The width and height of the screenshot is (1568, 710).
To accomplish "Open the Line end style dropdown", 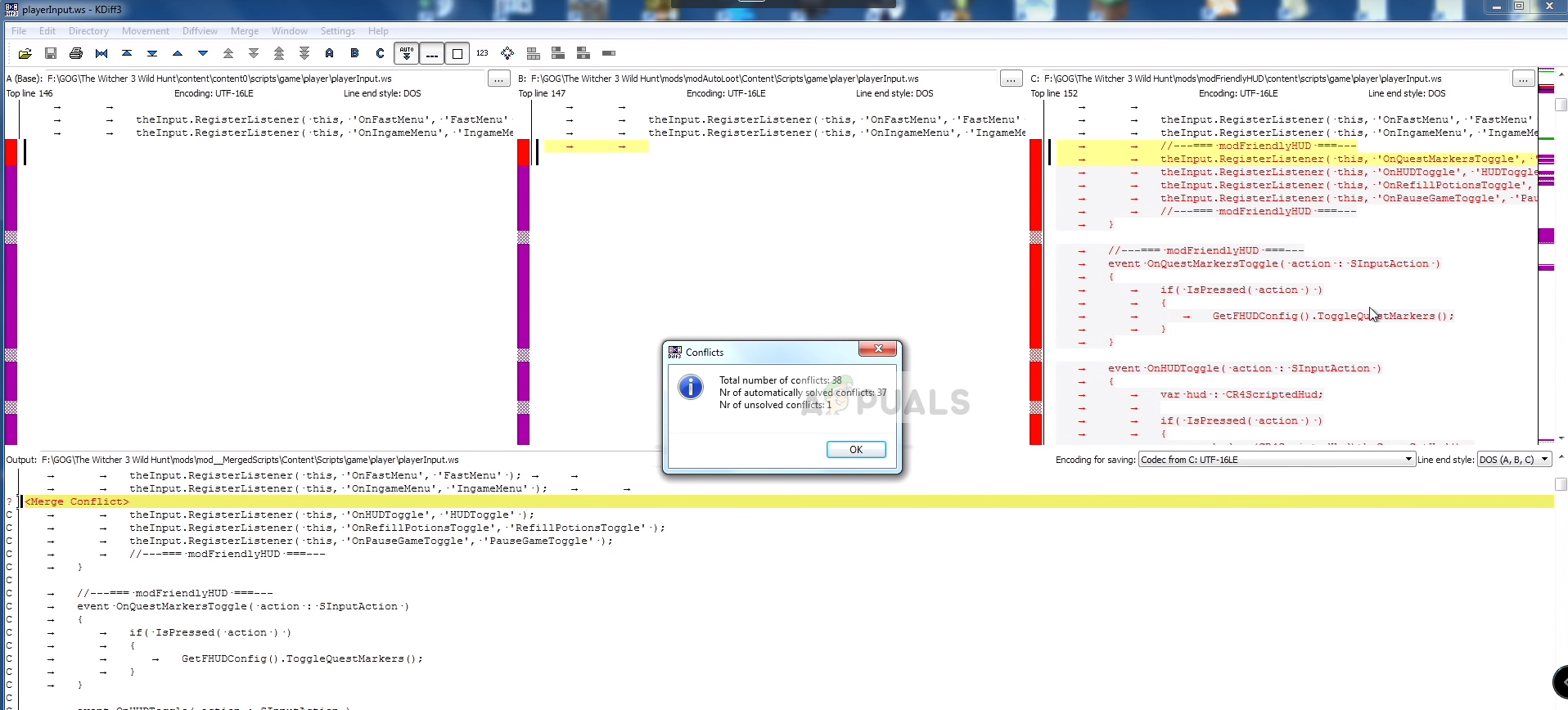I will [x=1514, y=460].
